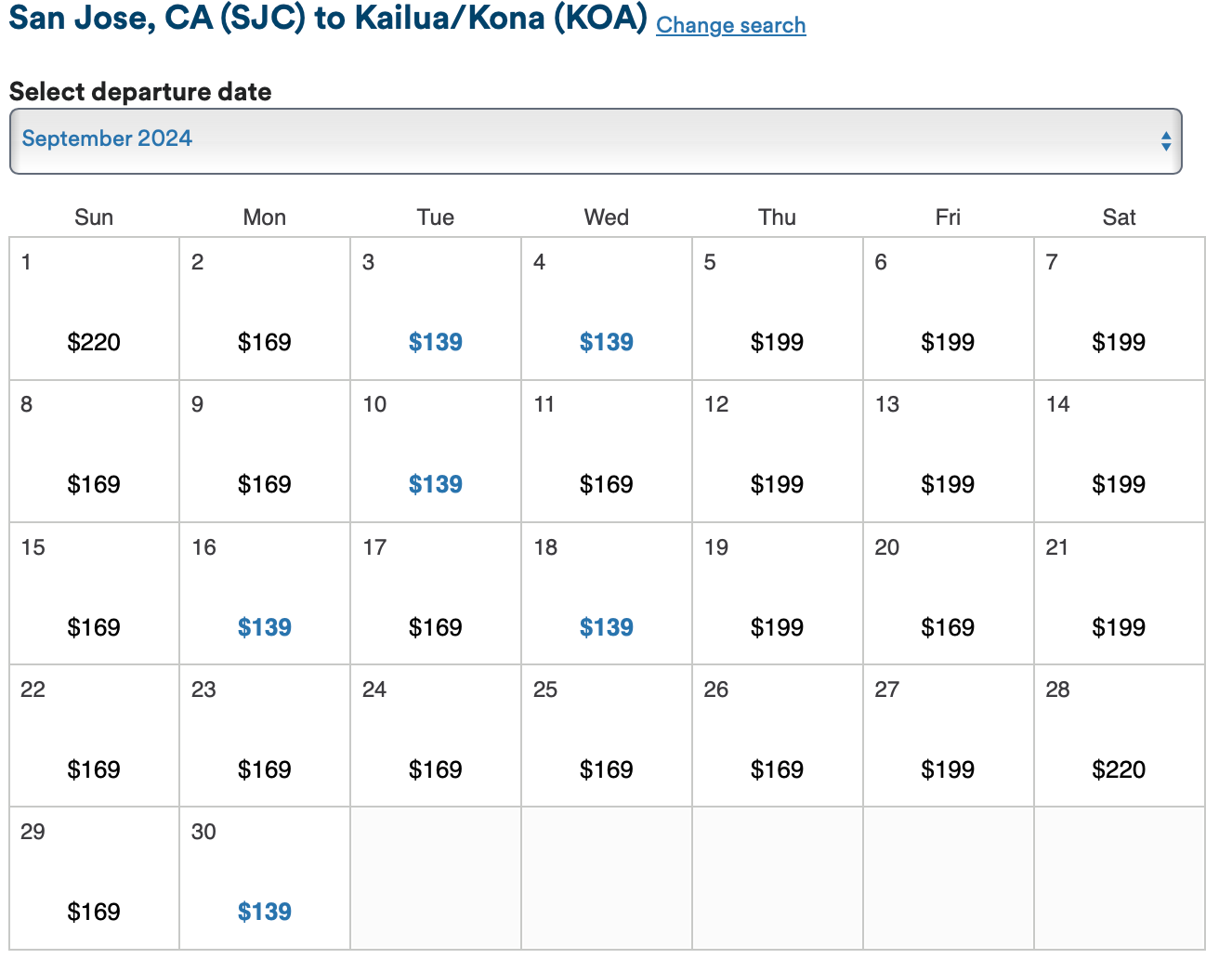Select September 14 at $199
The width and height of the screenshot is (1232, 972).
[x=1119, y=484]
